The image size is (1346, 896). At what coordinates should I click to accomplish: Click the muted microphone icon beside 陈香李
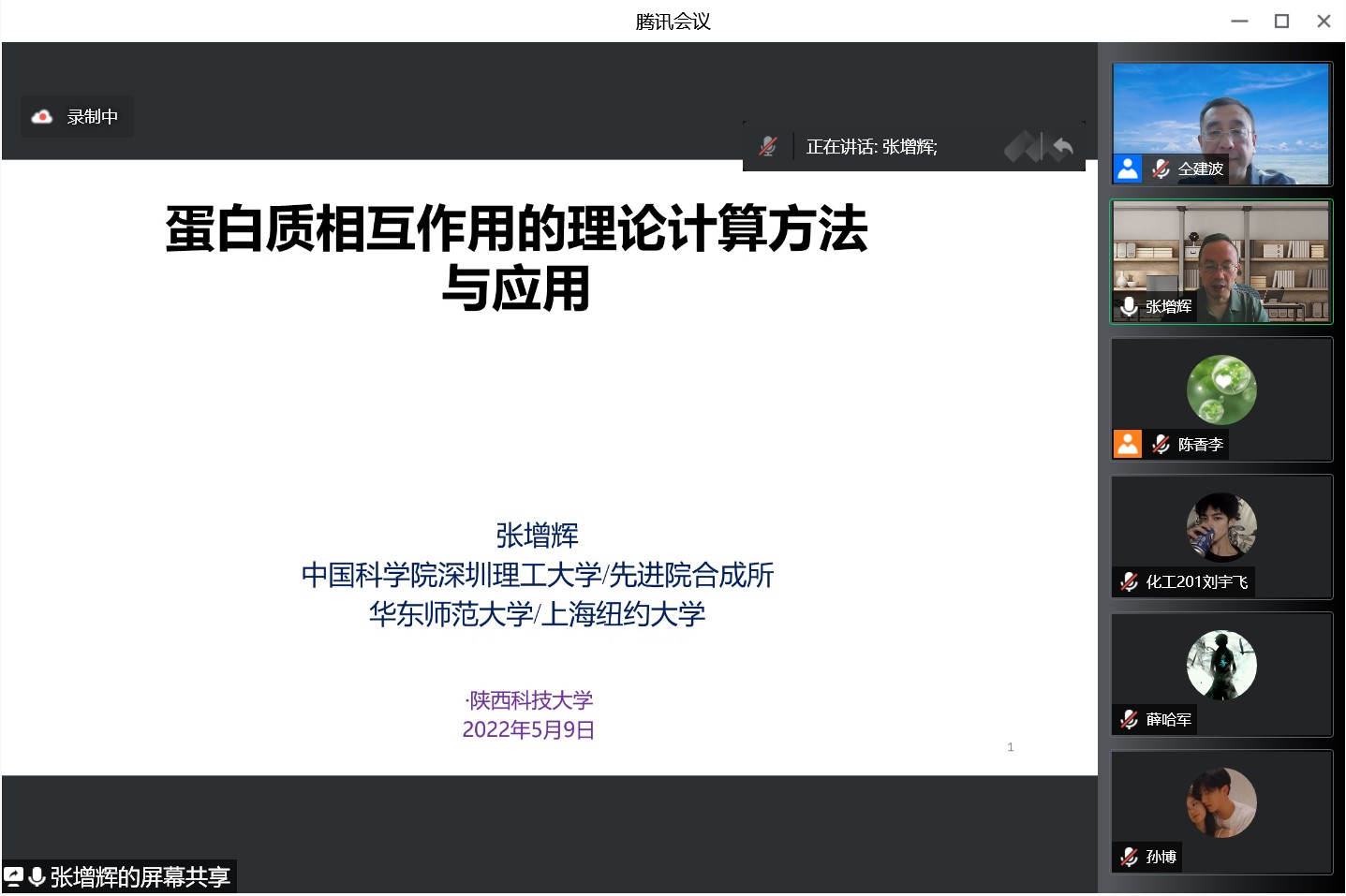point(1161,444)
